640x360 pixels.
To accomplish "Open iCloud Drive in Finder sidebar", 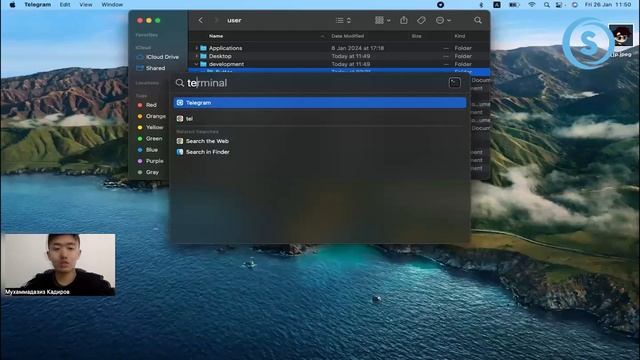I will 158,57.
